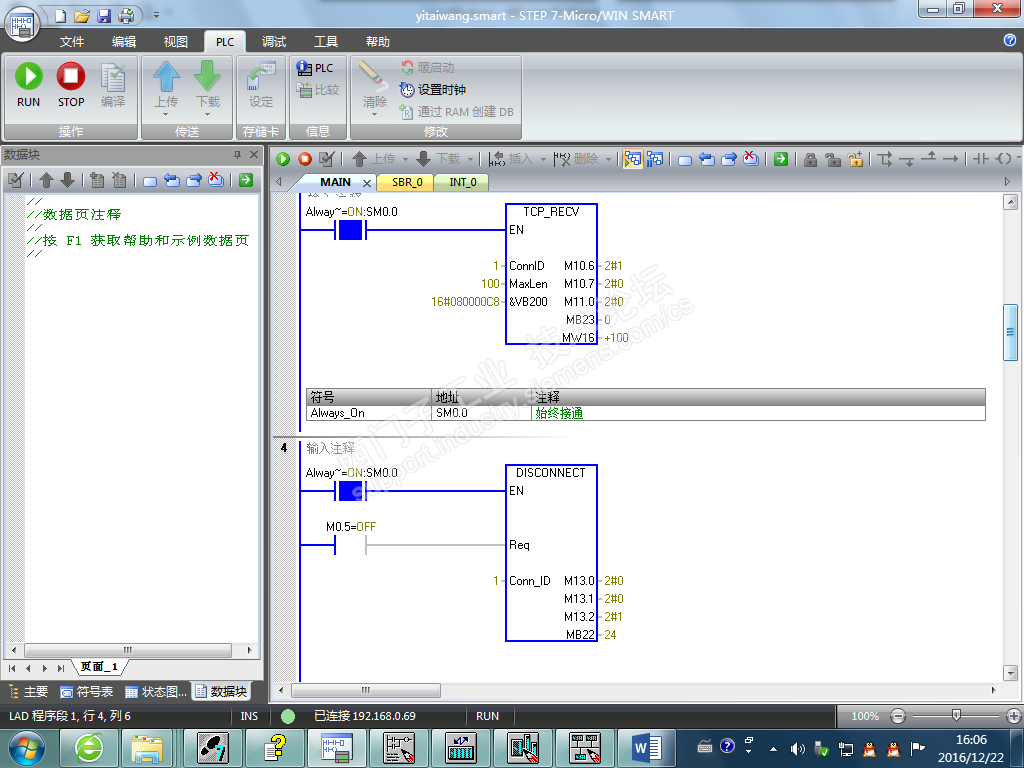Open the 文件 menu tab
The width and height of the screenshot is (1024, 768).
pos(72,42)
